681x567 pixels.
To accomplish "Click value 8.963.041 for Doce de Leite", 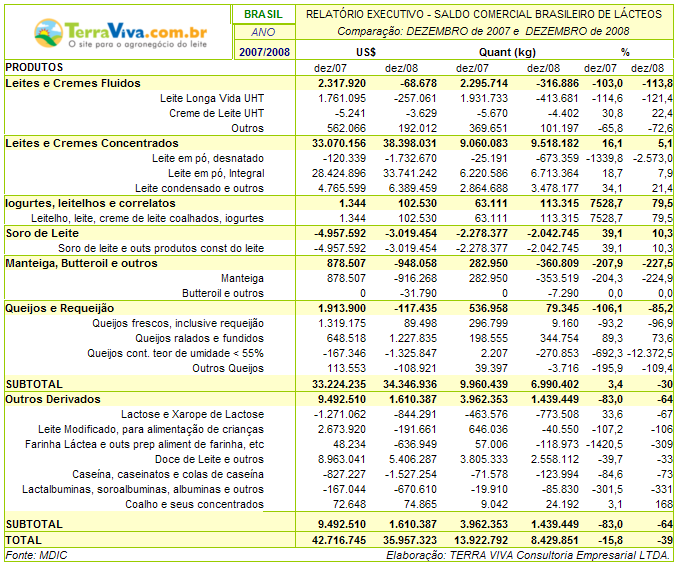I will 342,459.
